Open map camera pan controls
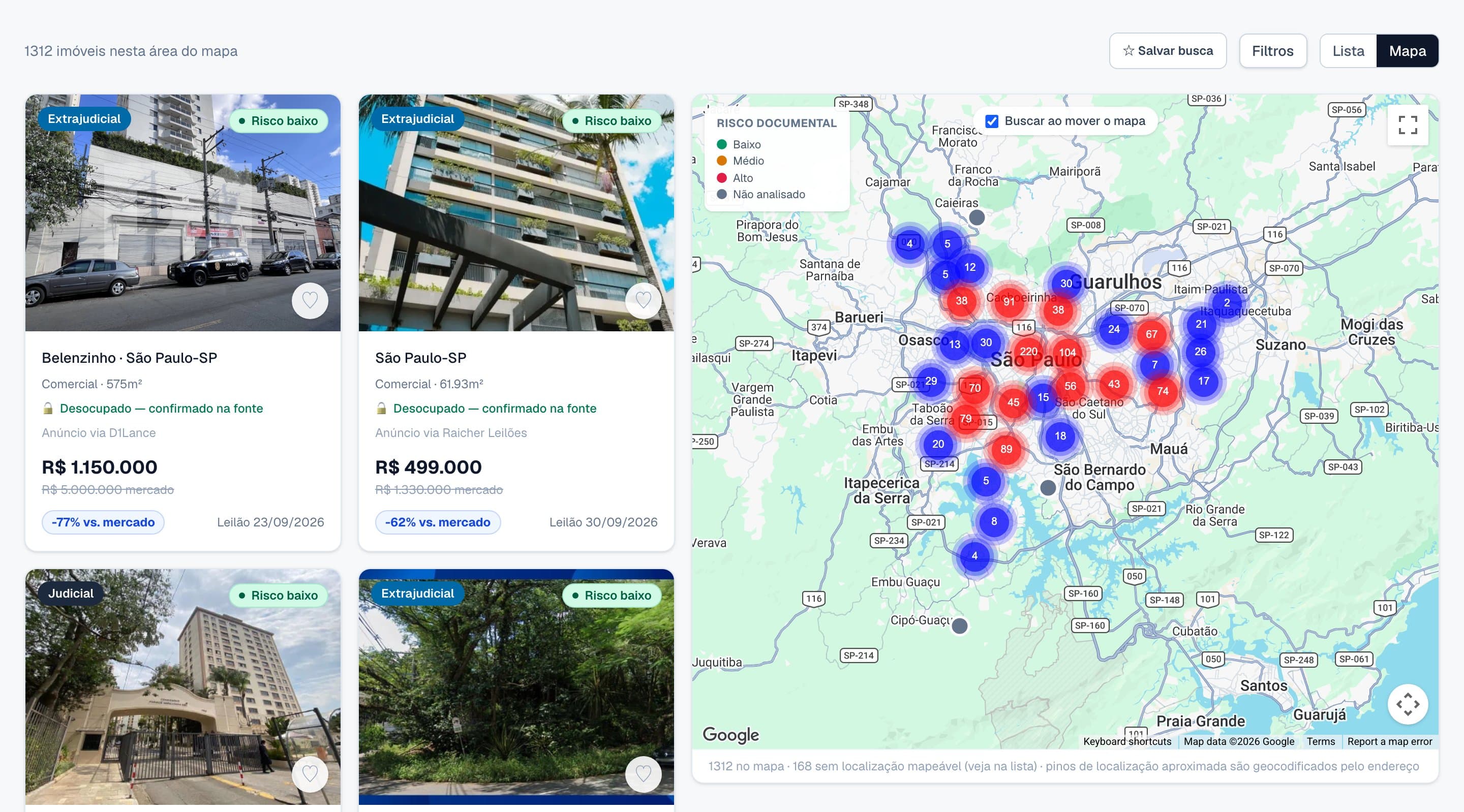1464x812 pixels. (1408, 704)
